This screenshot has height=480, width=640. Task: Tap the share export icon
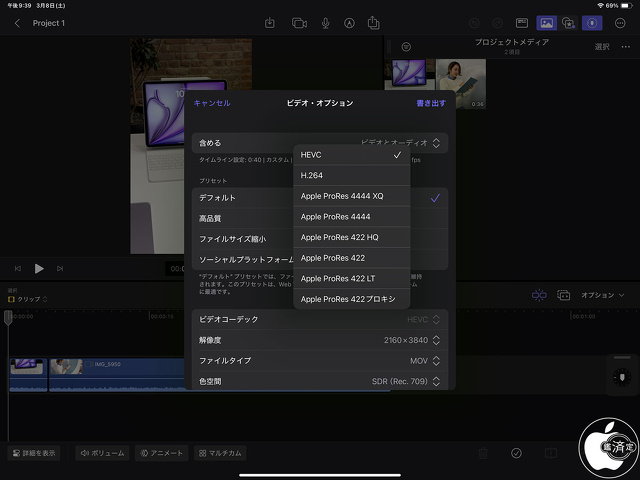[373, 23]
